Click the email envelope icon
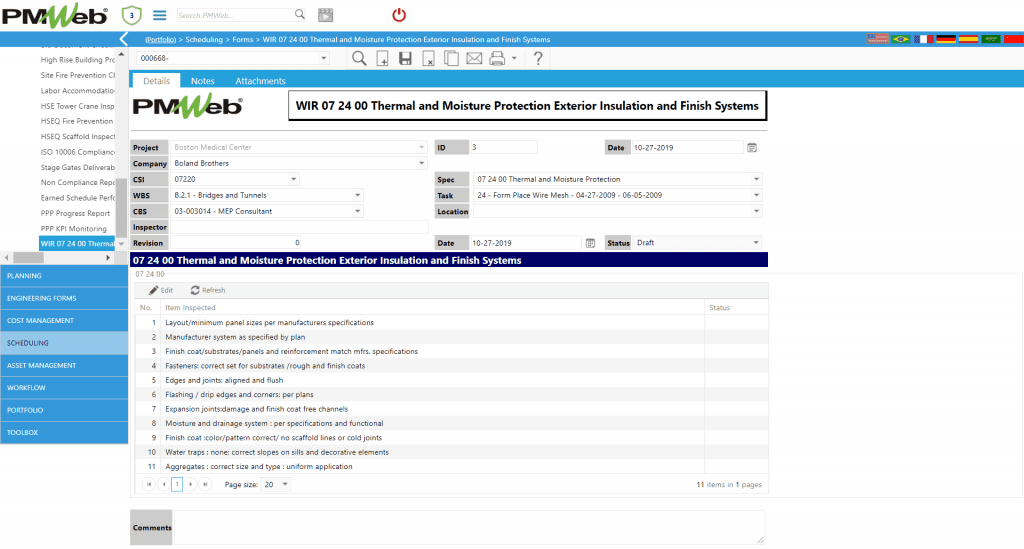 click(x=474, y=59)
